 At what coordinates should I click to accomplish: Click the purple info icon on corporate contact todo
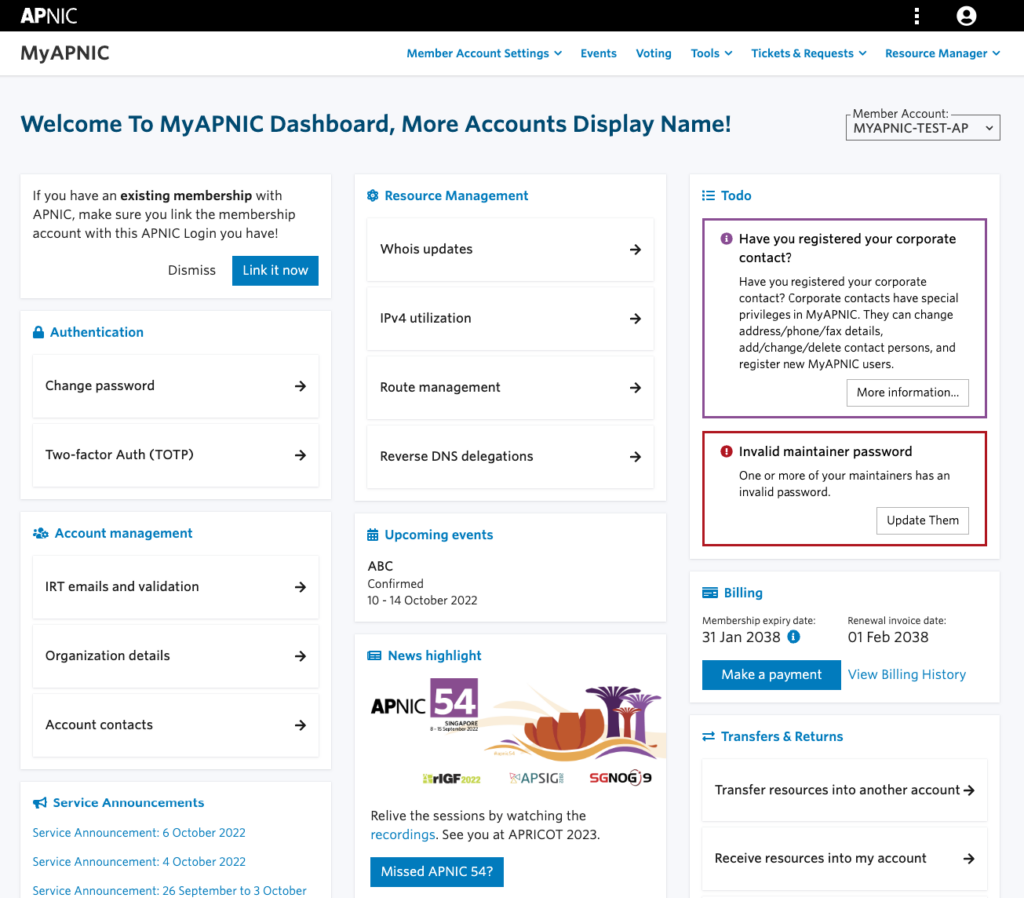click(x=726, y=239)
